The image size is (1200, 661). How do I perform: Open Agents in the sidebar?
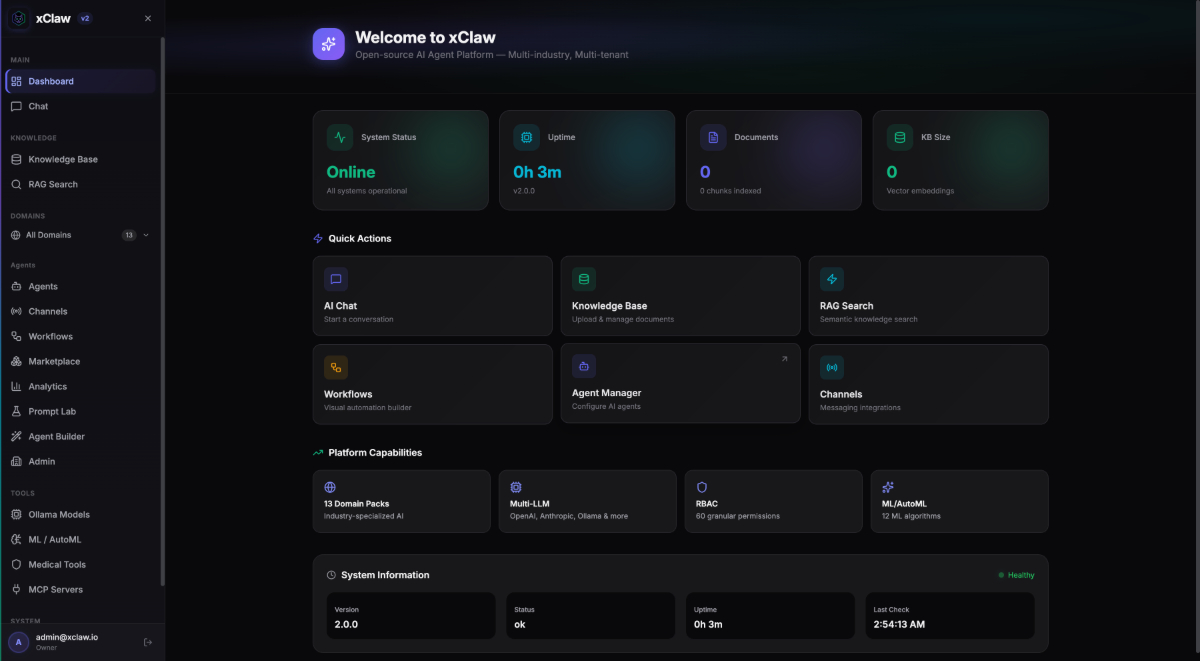pos(80,286)
